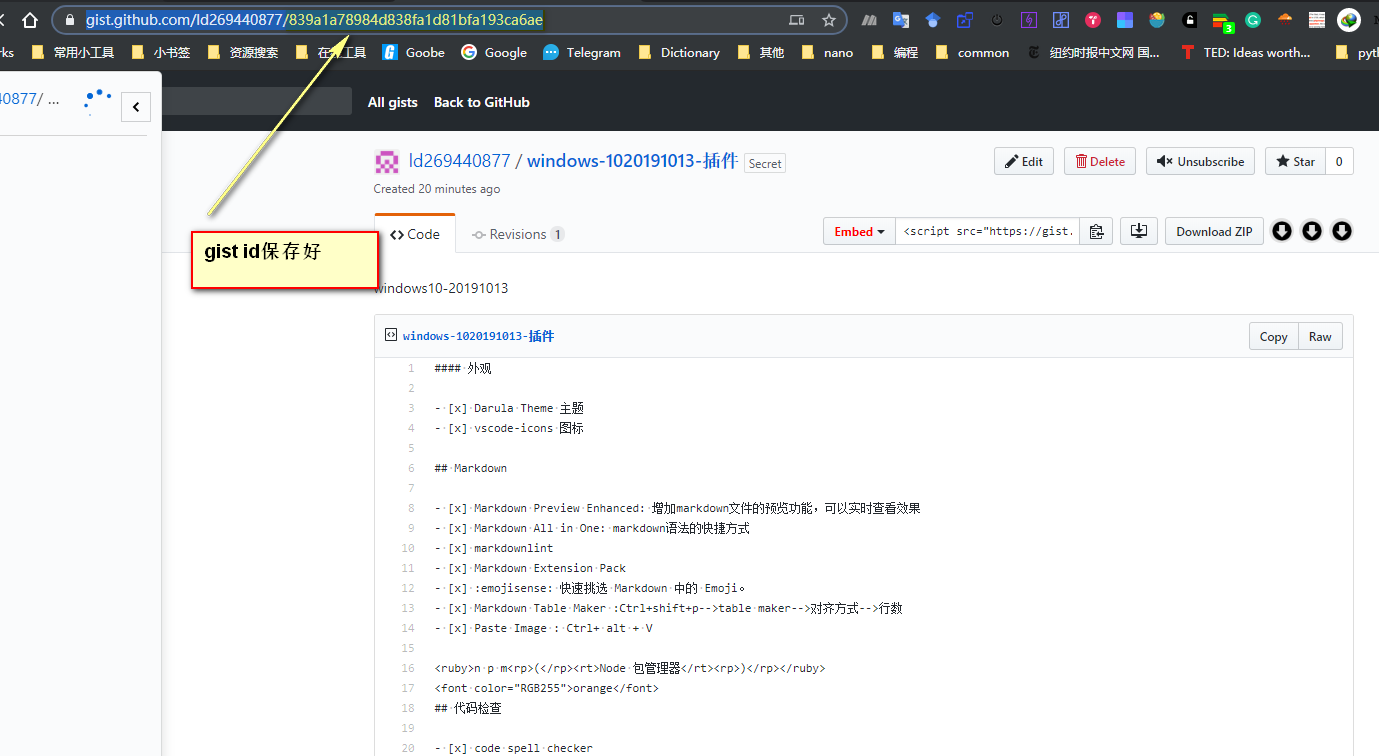1379x756 pixels.
Task: Click the windows-1020191013-插件 file header link
Action: coord(478,336)
